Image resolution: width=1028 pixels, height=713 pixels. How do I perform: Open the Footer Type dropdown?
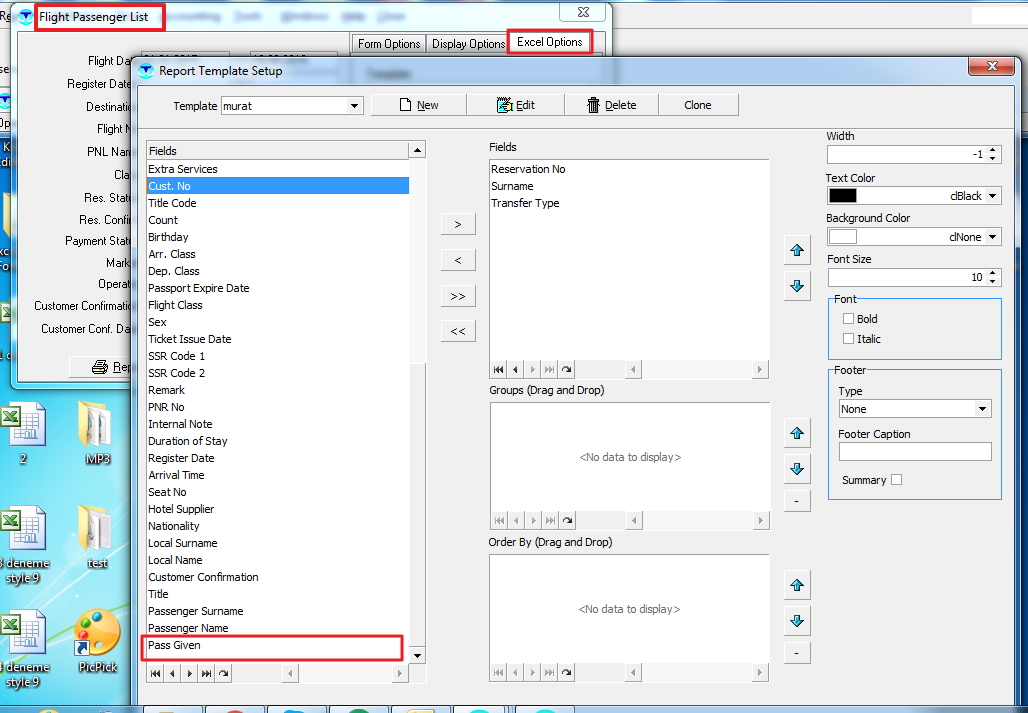pos(983,409)
